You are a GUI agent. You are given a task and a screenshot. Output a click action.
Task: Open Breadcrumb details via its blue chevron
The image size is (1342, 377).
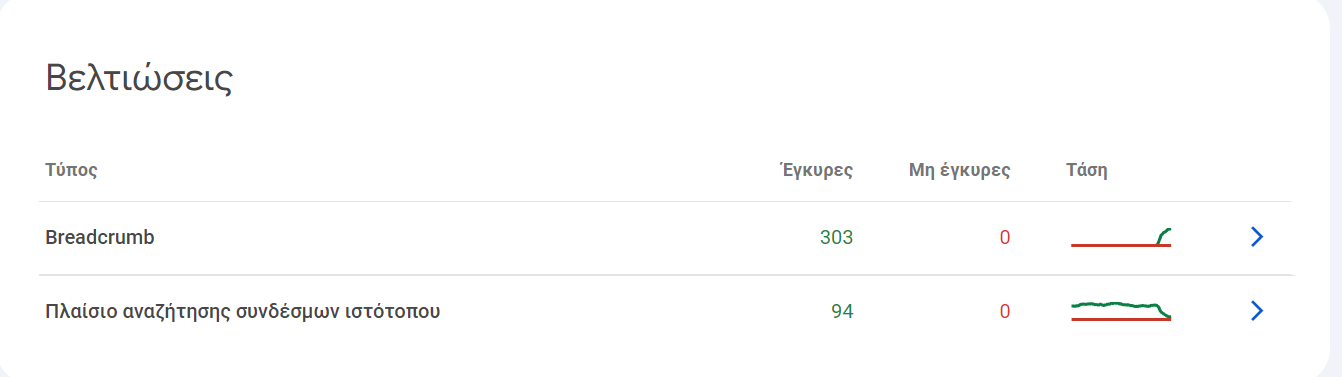click(x=1257, y=237)
